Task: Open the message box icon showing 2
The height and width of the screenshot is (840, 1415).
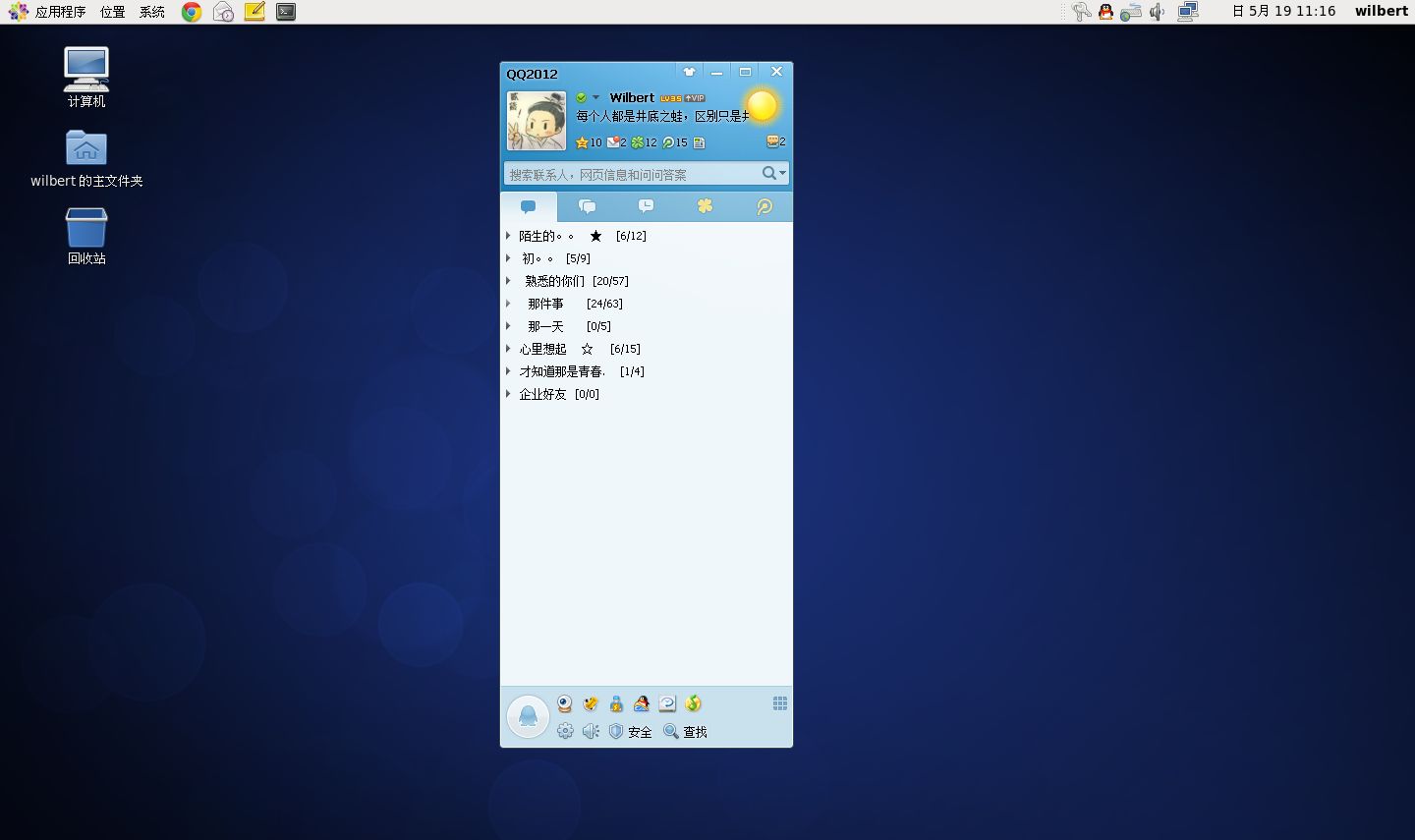Action: click(776, 141)
